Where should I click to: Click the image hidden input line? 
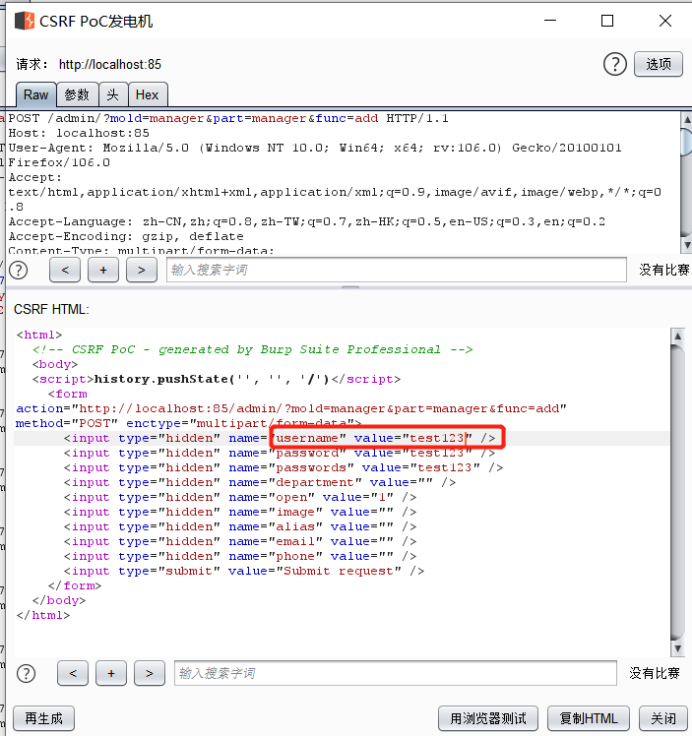pyautogui.click(x=240, y=512)
